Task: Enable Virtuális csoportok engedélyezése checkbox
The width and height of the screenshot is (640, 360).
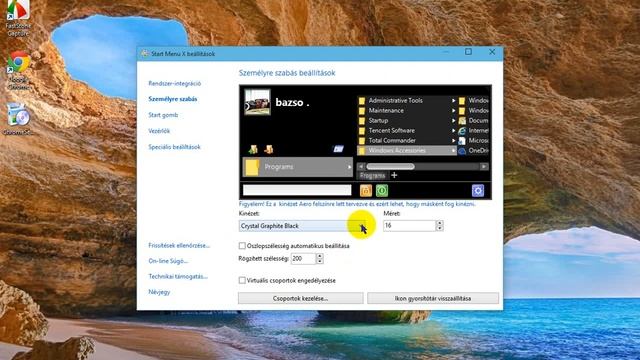Action: pos(242,280)
